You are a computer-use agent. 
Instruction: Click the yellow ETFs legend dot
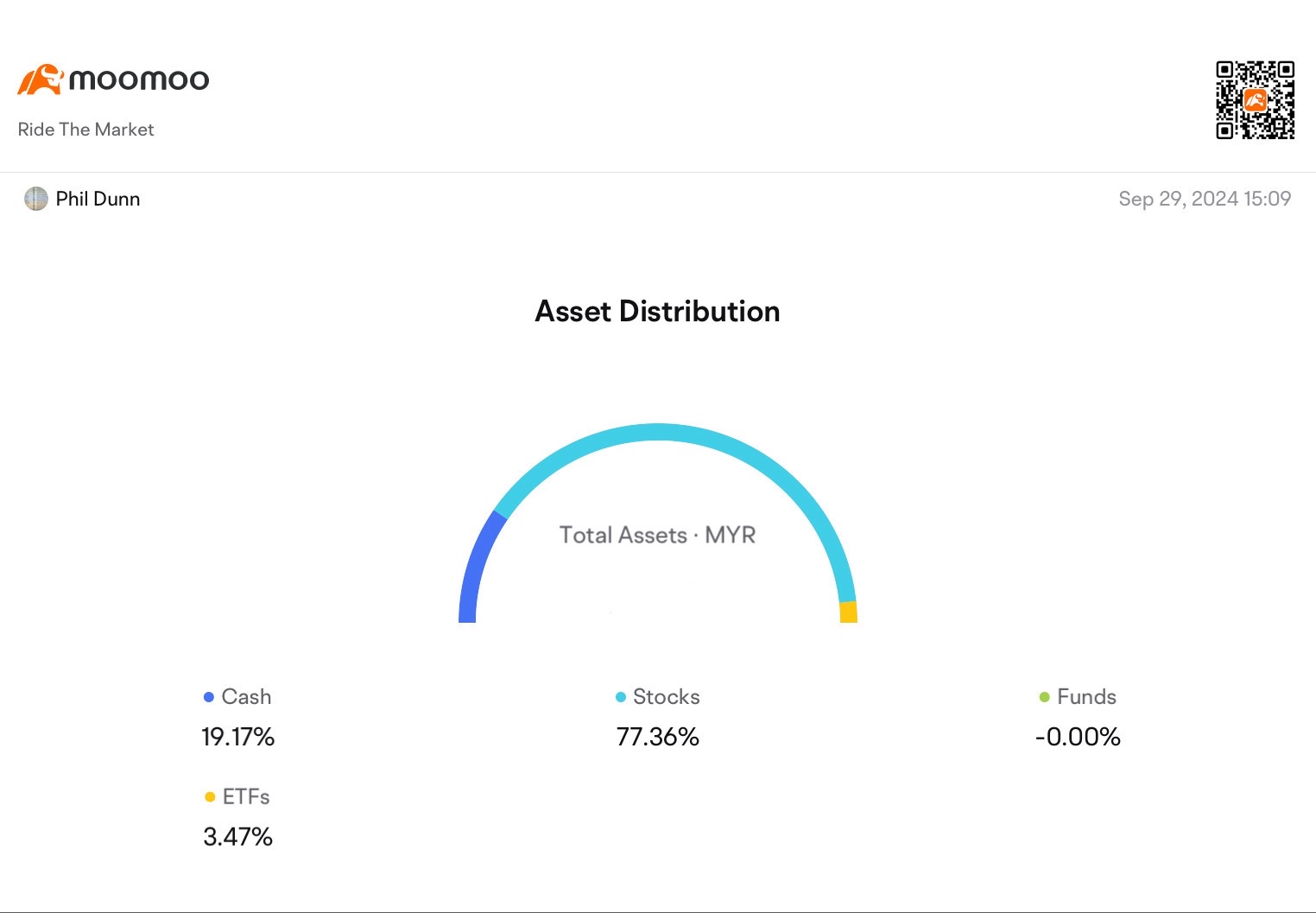(x=209, y=797)
